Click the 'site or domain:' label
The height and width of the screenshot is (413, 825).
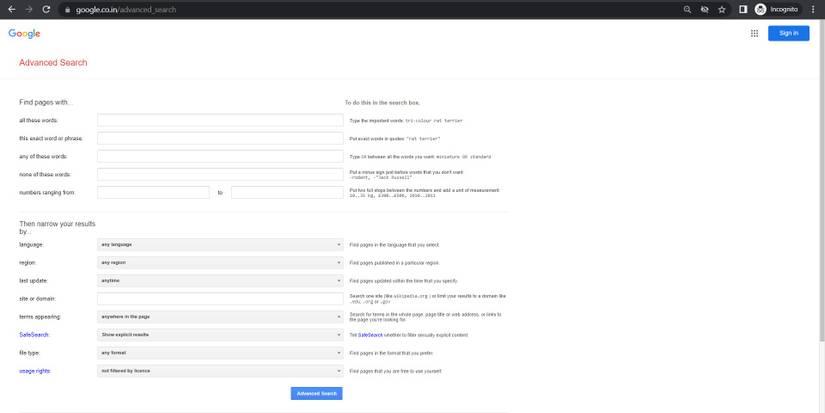coord(37,299)
